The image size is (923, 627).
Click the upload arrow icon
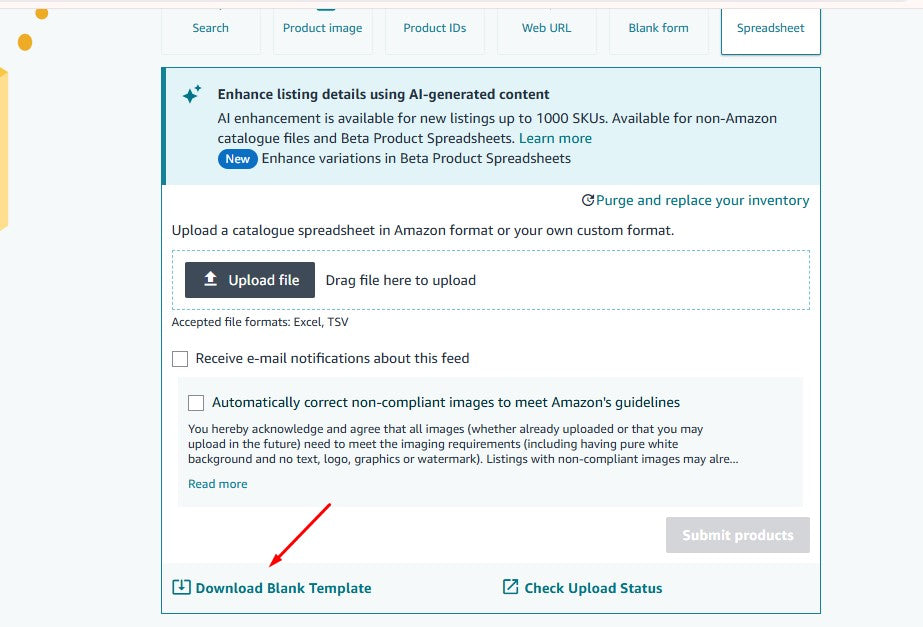(x=210, y=279)
